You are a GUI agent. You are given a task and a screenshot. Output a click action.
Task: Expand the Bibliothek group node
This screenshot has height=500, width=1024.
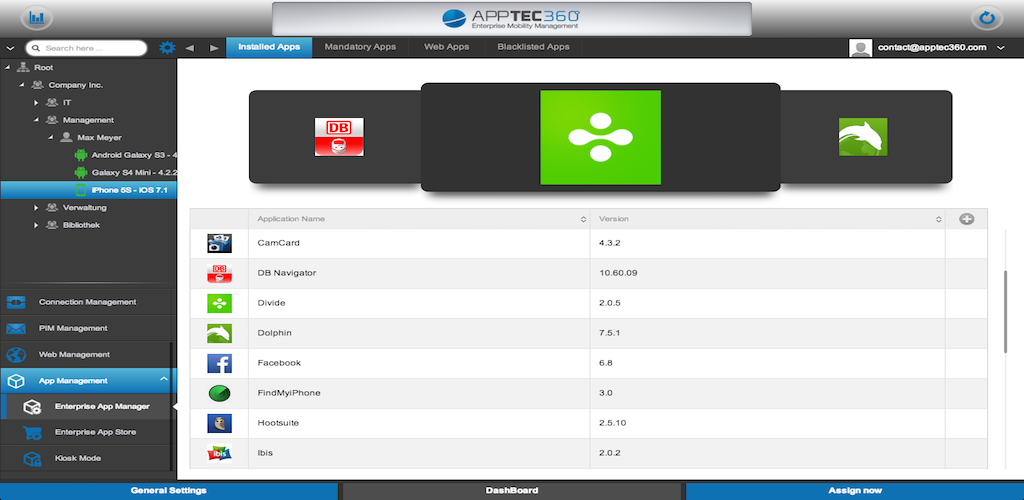36,225
